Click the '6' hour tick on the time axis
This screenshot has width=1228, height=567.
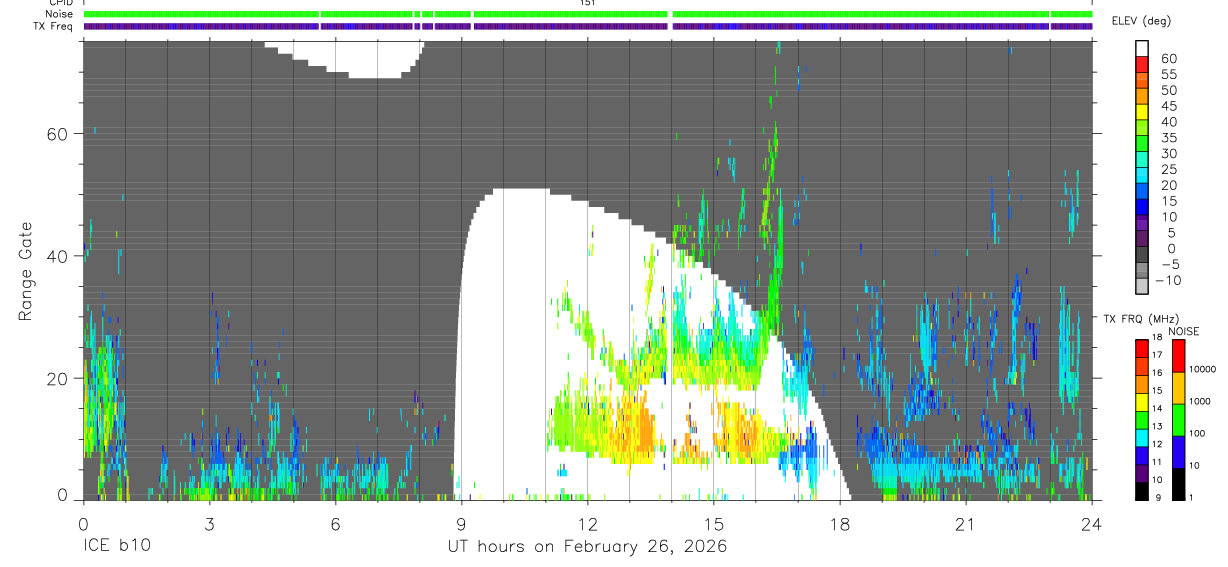(x=335, y=524)
